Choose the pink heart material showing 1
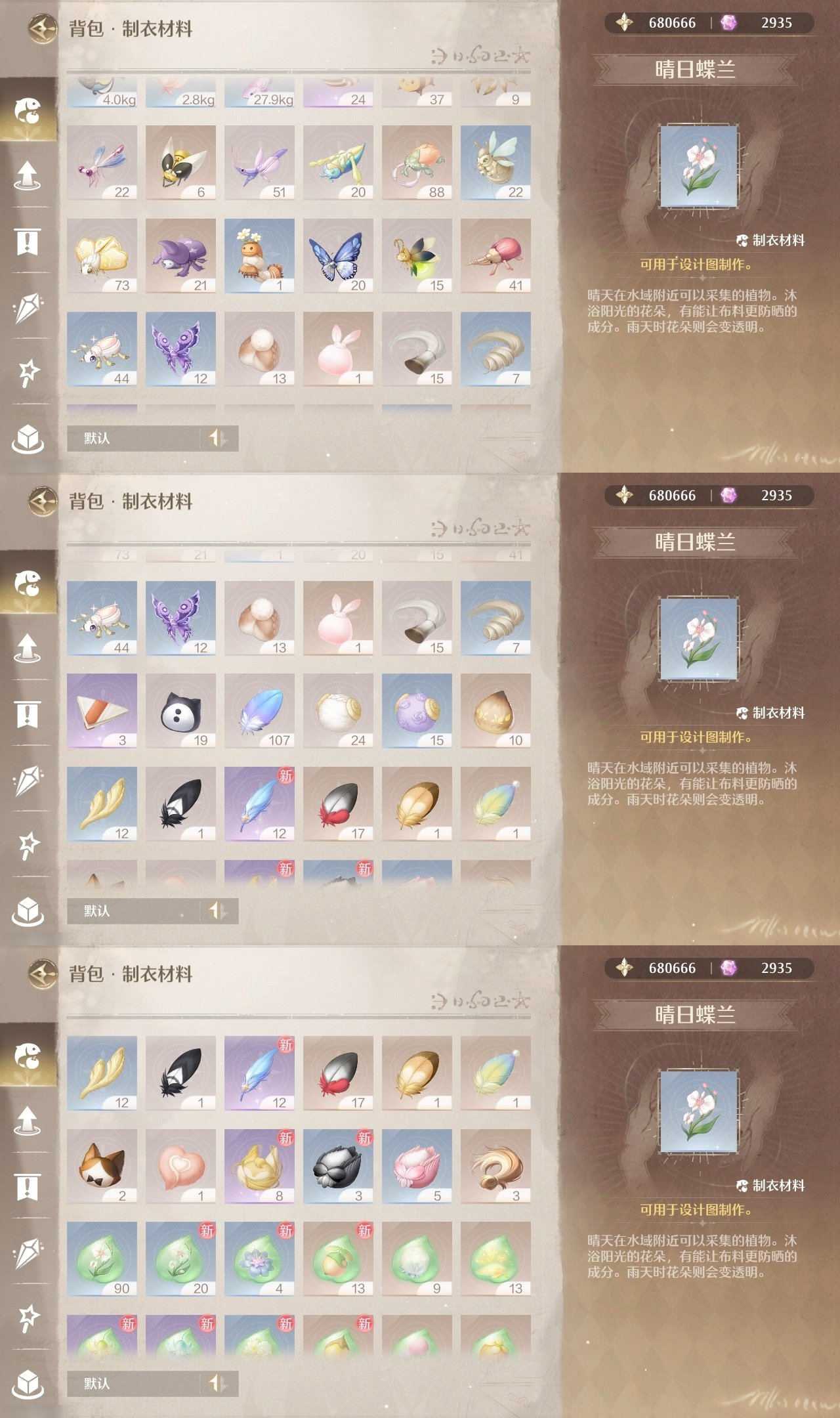The height and width of the screenshot is (1418, 840). pos(180,1167)
